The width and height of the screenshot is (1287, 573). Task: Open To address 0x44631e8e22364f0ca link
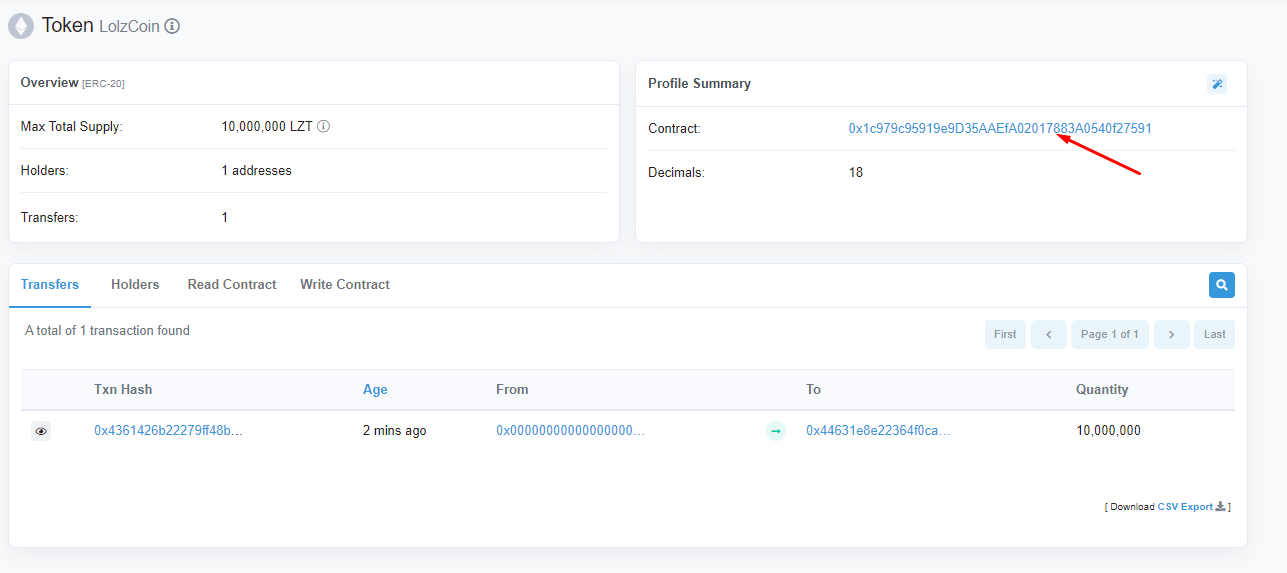(x=878, y=431)
